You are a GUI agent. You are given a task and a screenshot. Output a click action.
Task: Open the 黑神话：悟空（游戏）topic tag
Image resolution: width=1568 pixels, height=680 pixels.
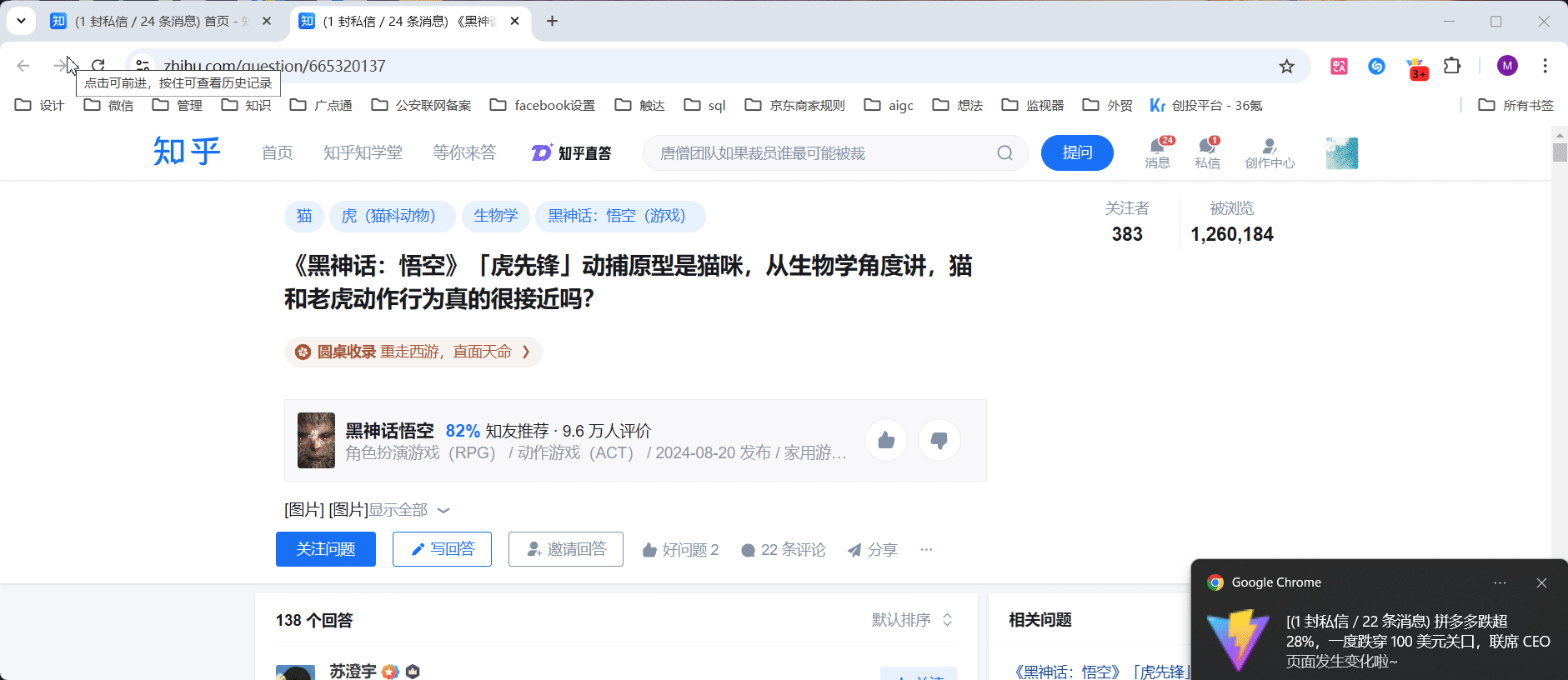pyautogui.click(x=620, y=216)
